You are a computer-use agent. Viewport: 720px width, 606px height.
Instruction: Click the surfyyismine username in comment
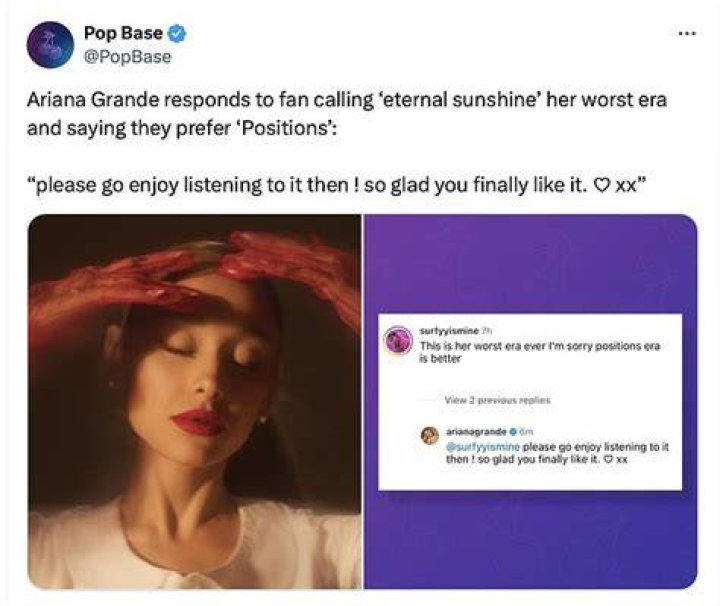point(449,331)
